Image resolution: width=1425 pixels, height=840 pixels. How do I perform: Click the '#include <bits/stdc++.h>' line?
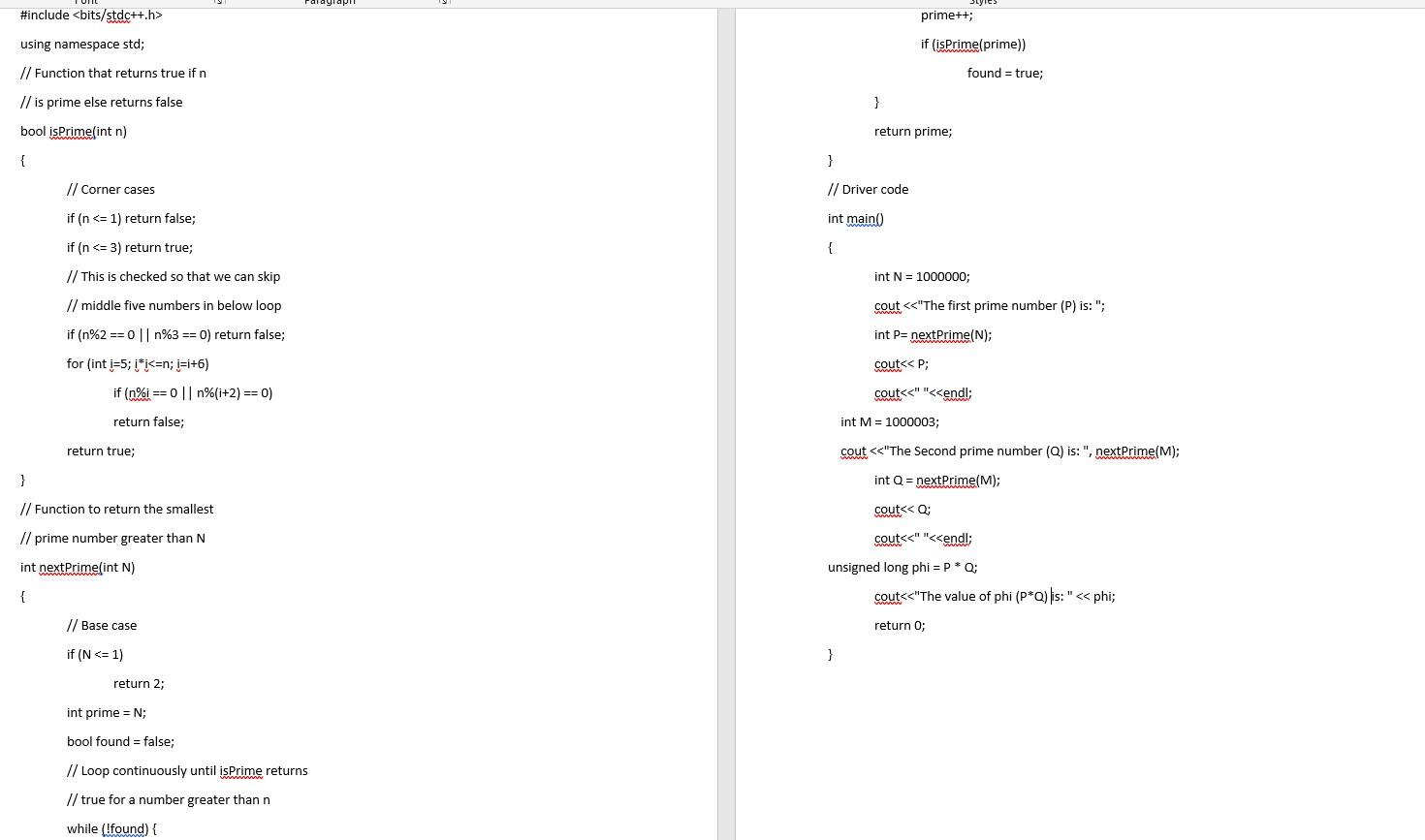point(91,15)
